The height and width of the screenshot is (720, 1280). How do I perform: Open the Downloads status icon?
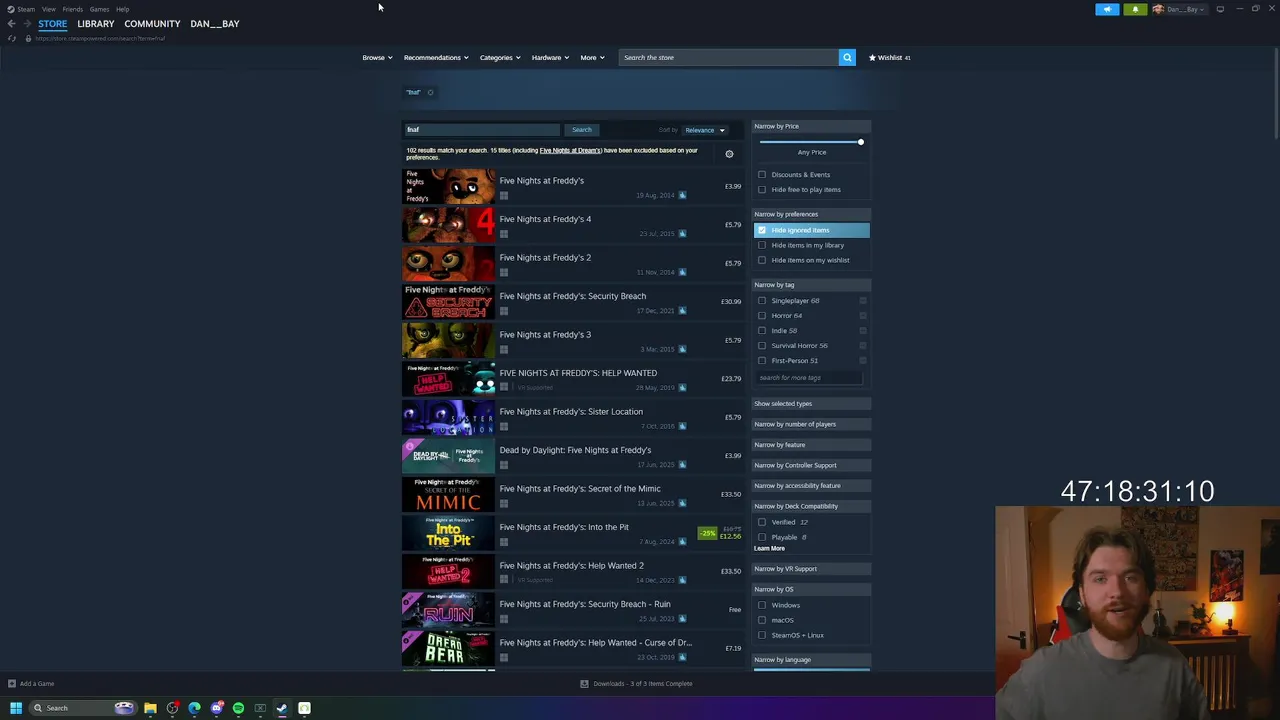pos(584,684)
